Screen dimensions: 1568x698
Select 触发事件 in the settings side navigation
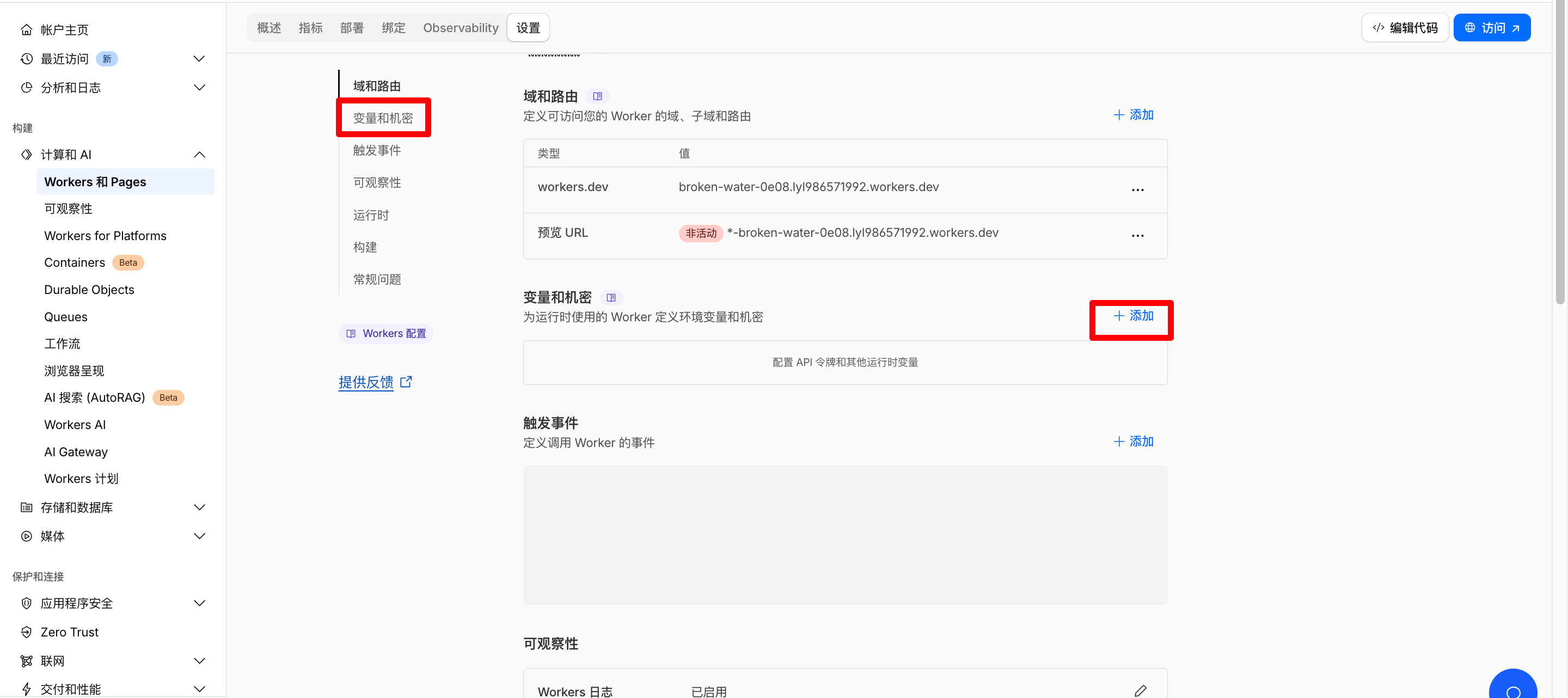(377, 150)
